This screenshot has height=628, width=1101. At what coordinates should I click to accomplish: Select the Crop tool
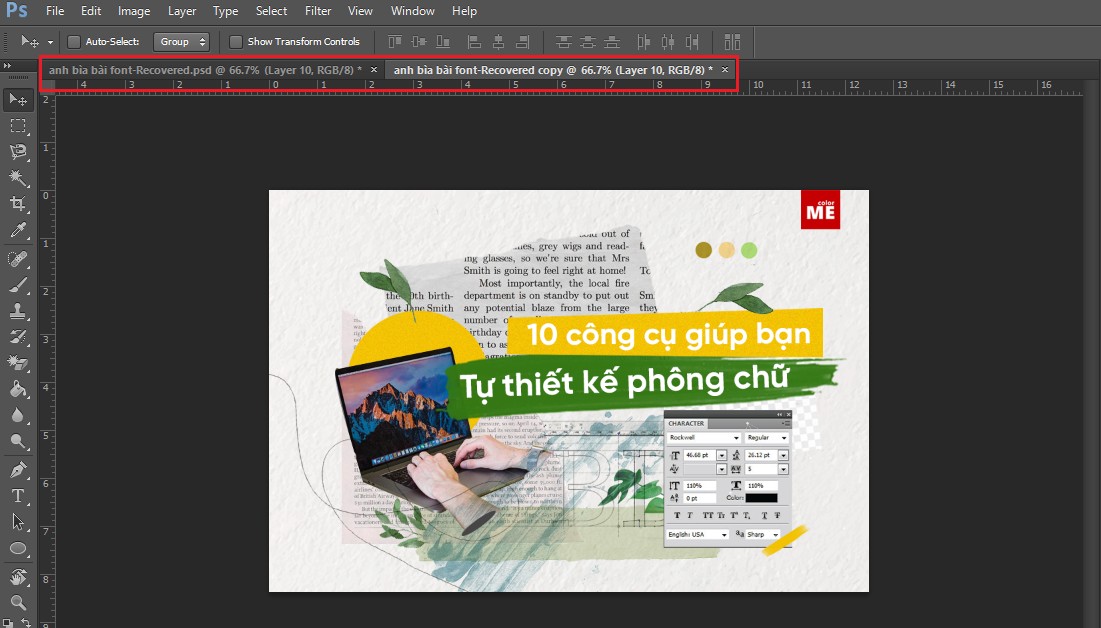click(x=17, y=203)
